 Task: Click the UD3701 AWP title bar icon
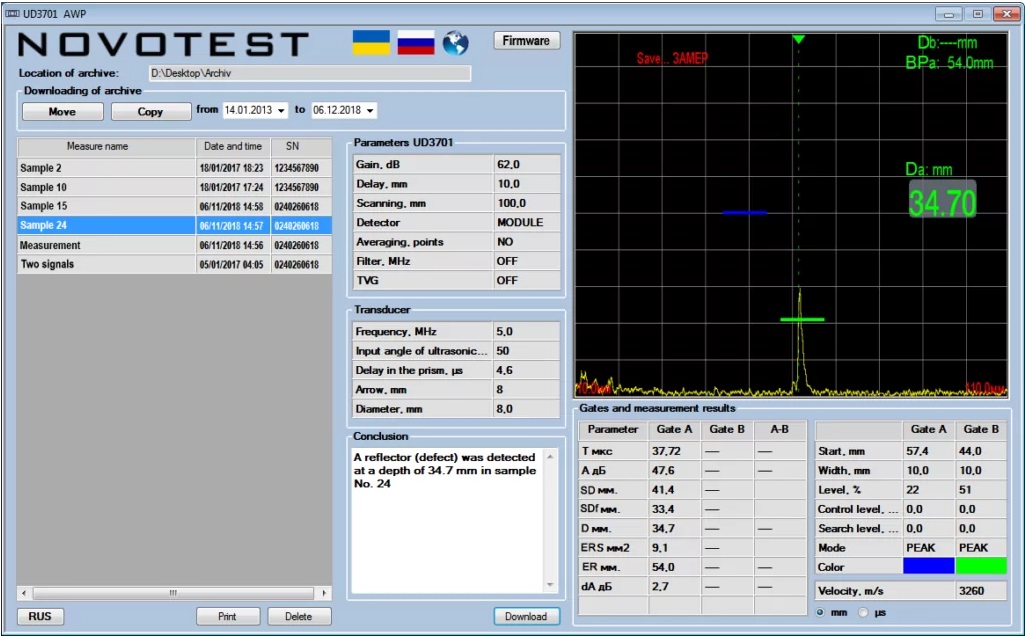click(12, 14)
